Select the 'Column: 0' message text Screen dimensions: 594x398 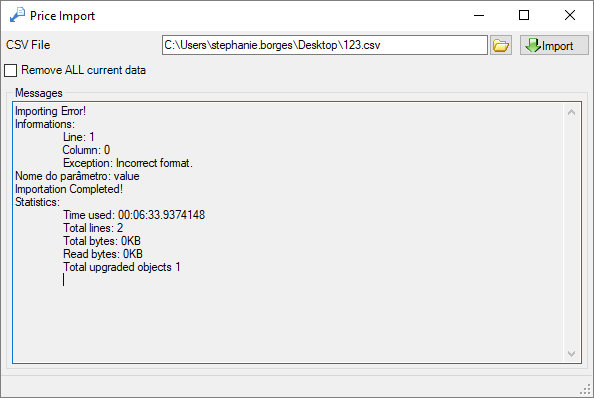pyautogui.click(x=86, y=150)
